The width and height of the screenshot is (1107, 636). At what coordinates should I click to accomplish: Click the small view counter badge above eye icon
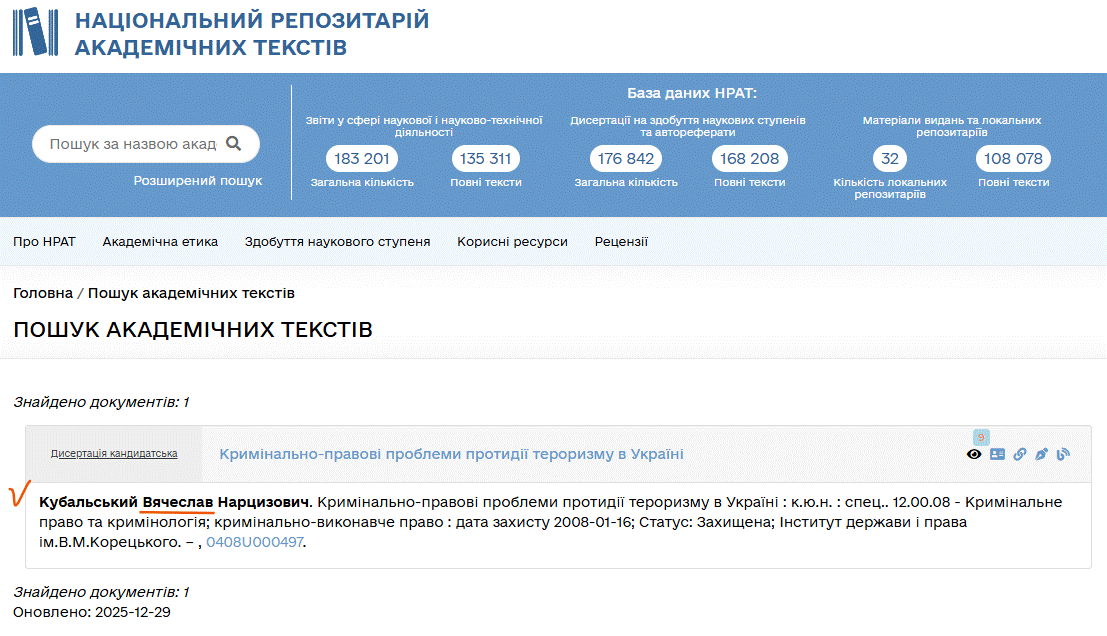[x=981, y=437]
